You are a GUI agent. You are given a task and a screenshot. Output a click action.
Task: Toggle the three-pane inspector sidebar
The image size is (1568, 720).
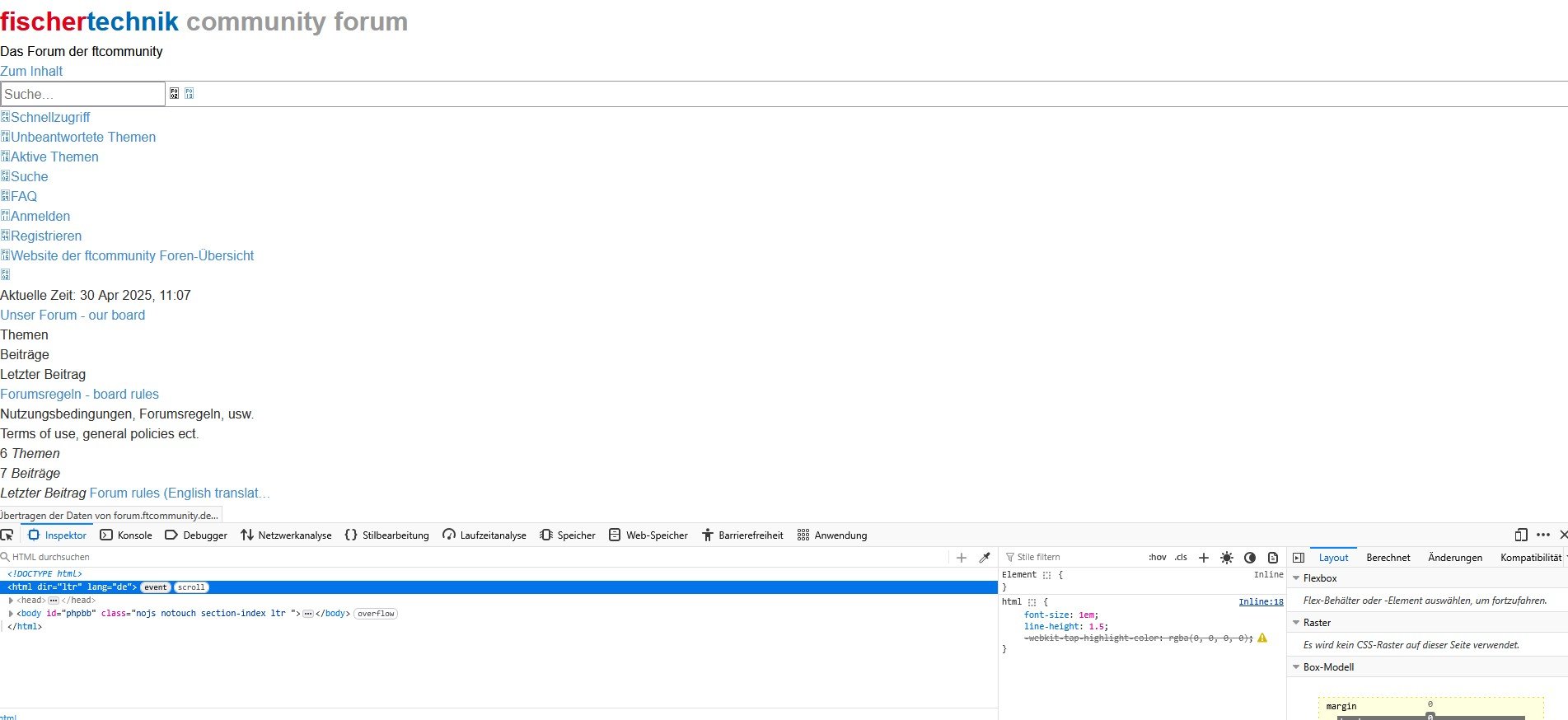(1299, 558)
